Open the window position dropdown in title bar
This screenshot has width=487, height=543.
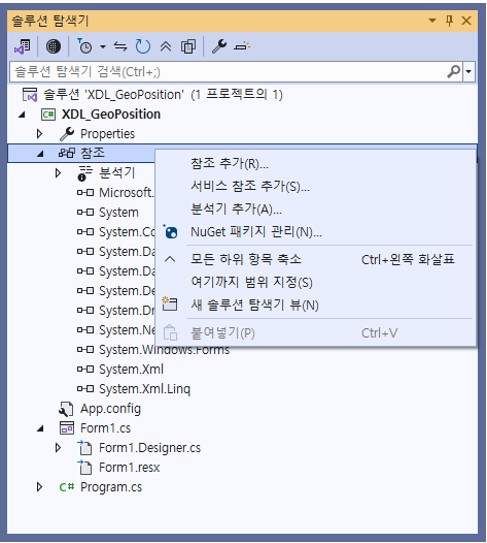tap(432, 21)
